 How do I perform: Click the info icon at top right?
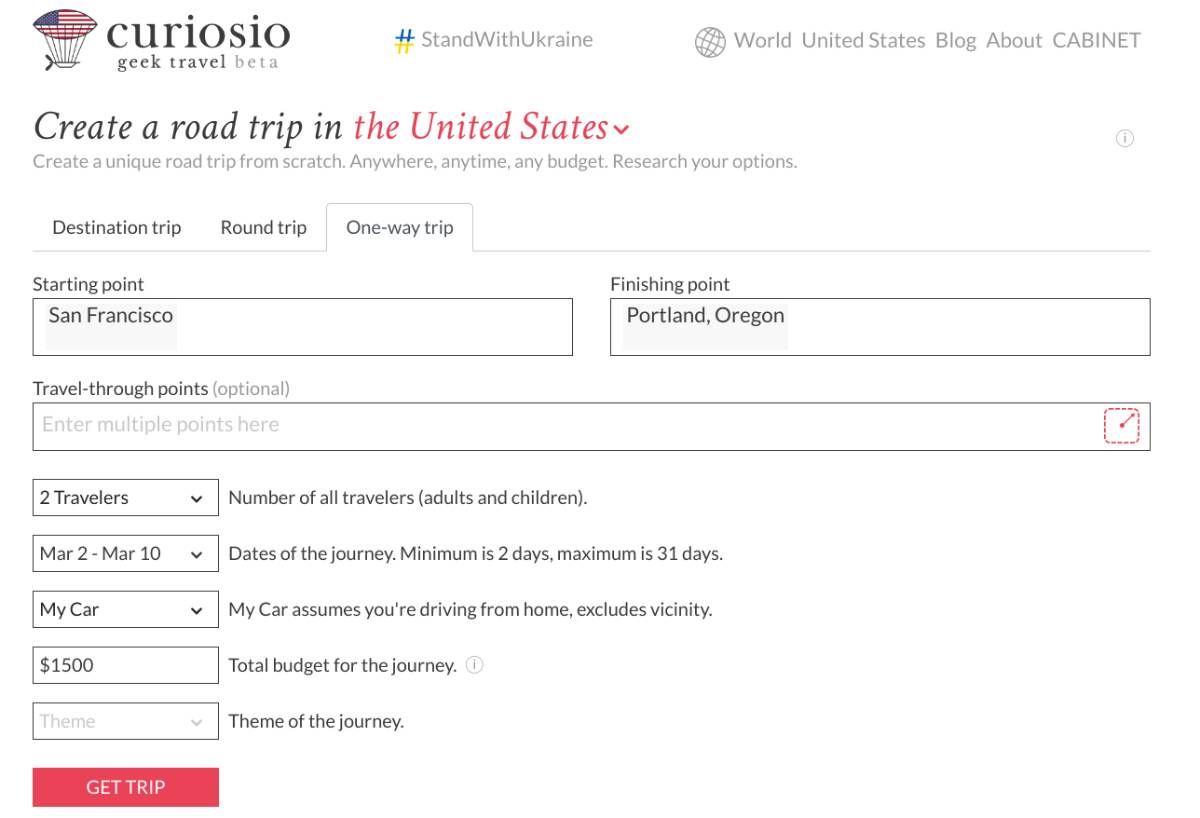(1124, 139)
